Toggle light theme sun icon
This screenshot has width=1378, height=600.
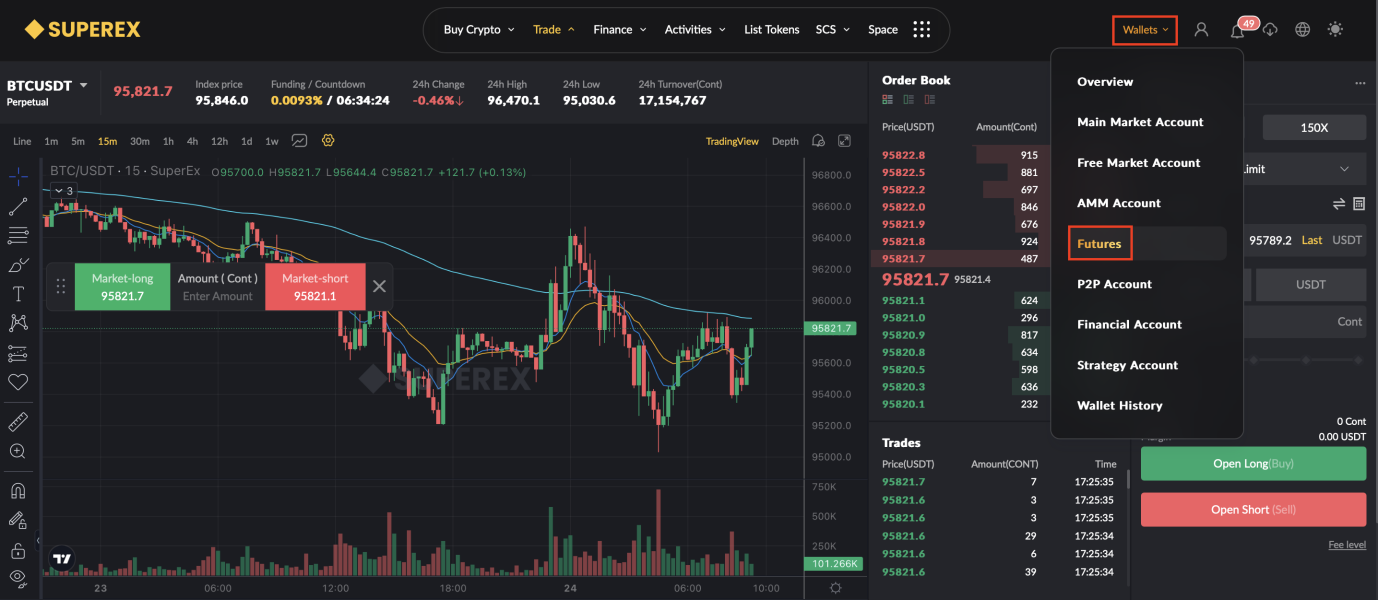click(1335, 30)
